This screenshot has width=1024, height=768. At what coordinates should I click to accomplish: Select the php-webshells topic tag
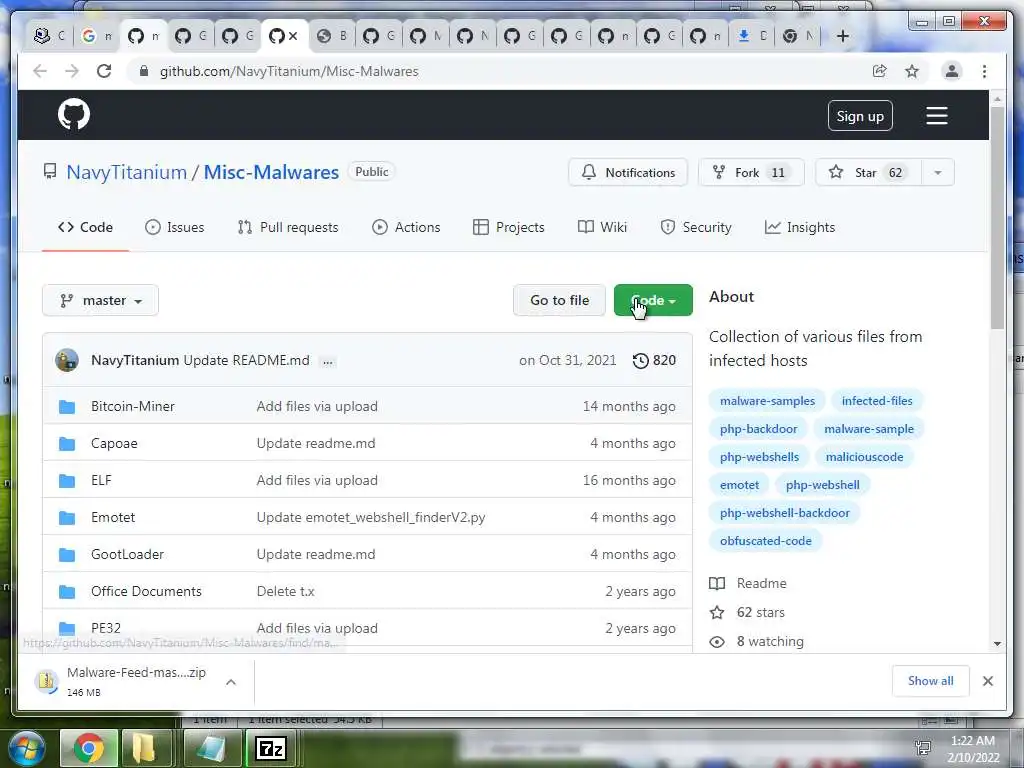[x=760, y=457]
